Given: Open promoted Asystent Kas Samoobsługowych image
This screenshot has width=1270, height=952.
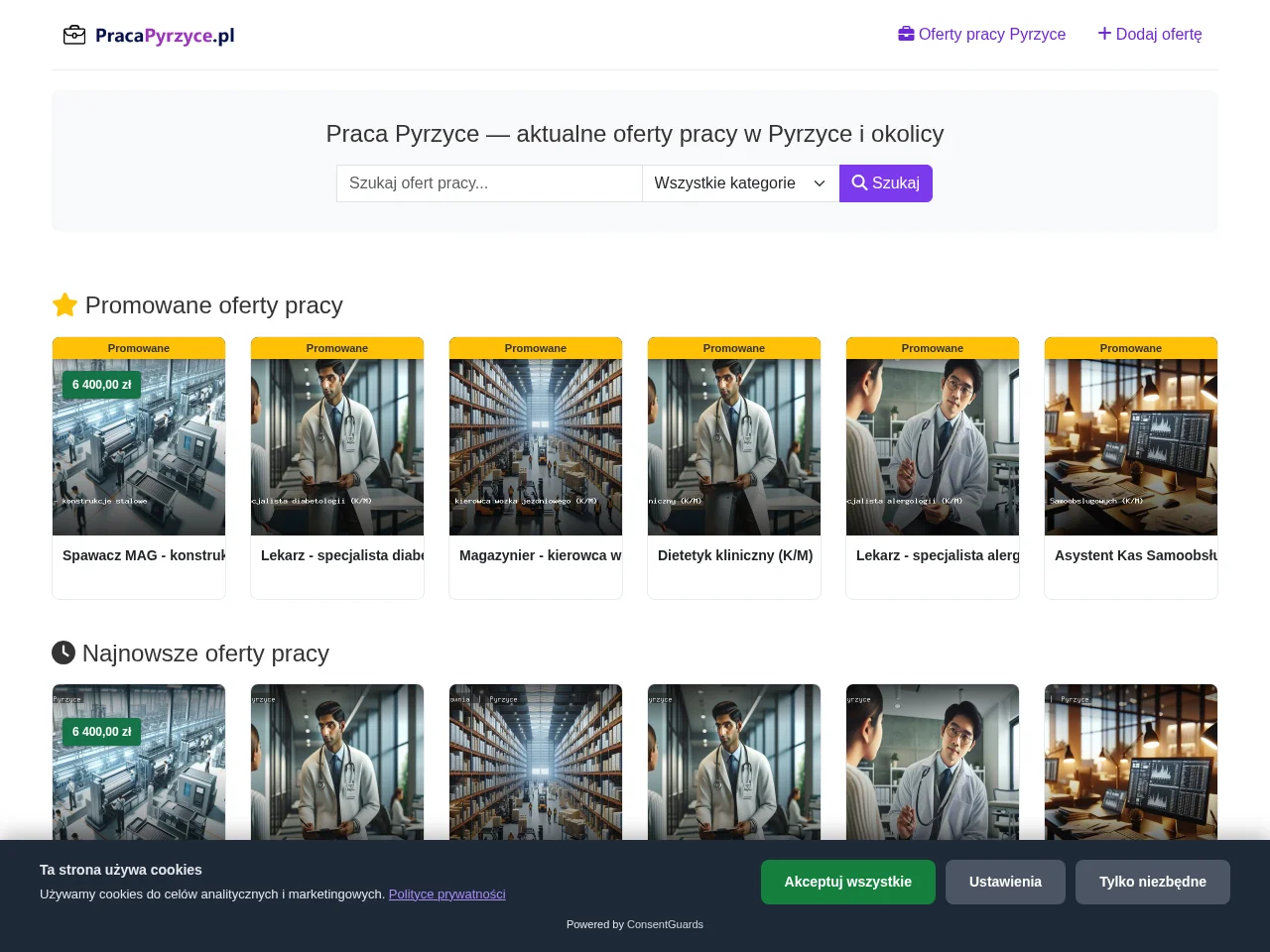Looking at the screenshot, I should [1131, 447].
